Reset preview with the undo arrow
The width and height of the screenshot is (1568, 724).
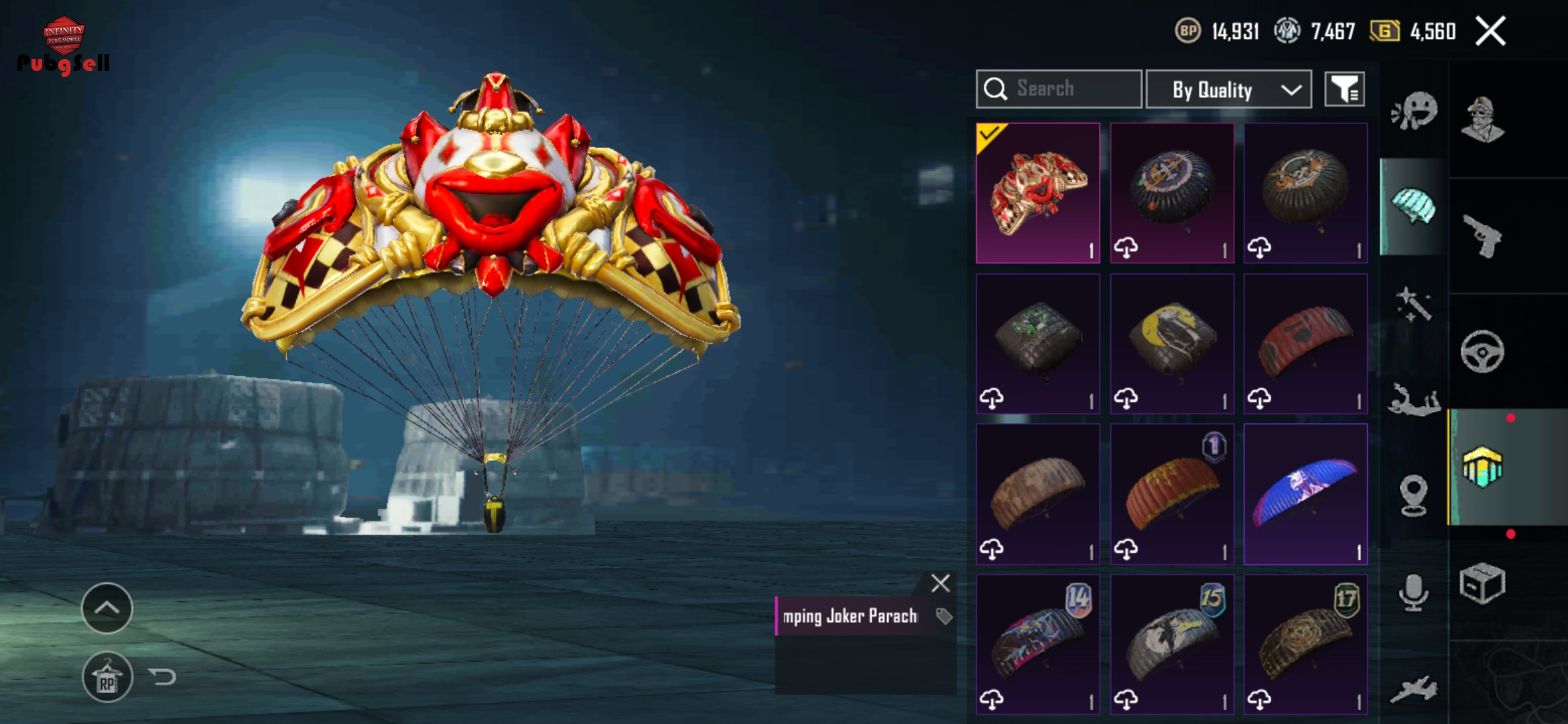(163, 677)
